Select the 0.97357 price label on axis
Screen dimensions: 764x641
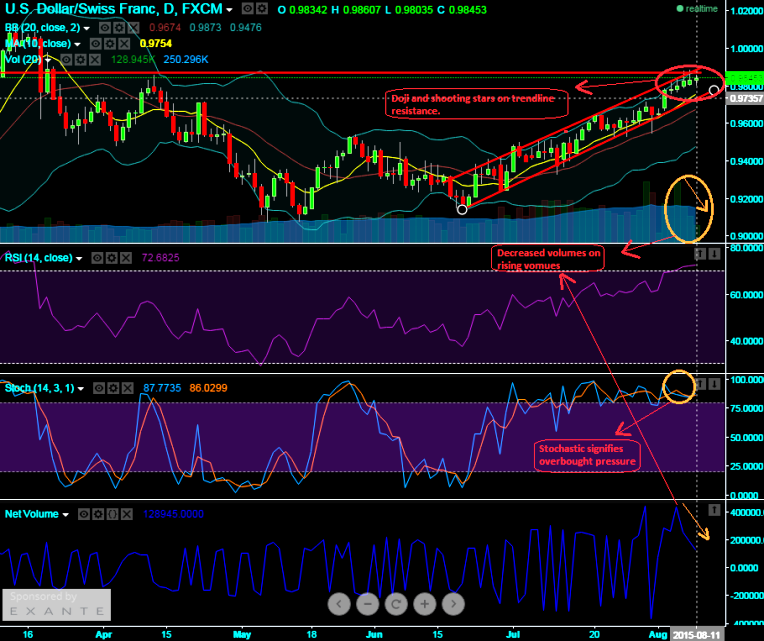(x=745, y=98)
